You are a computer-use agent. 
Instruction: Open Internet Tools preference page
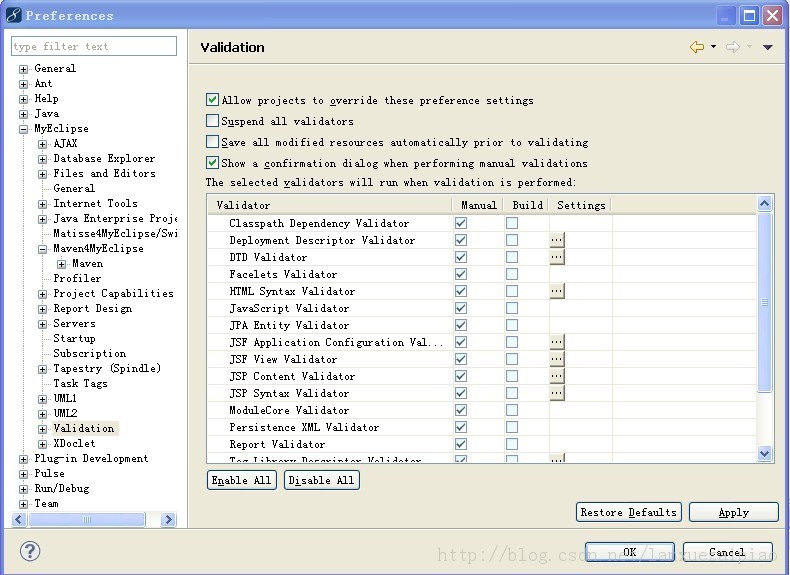pos(95,203)
